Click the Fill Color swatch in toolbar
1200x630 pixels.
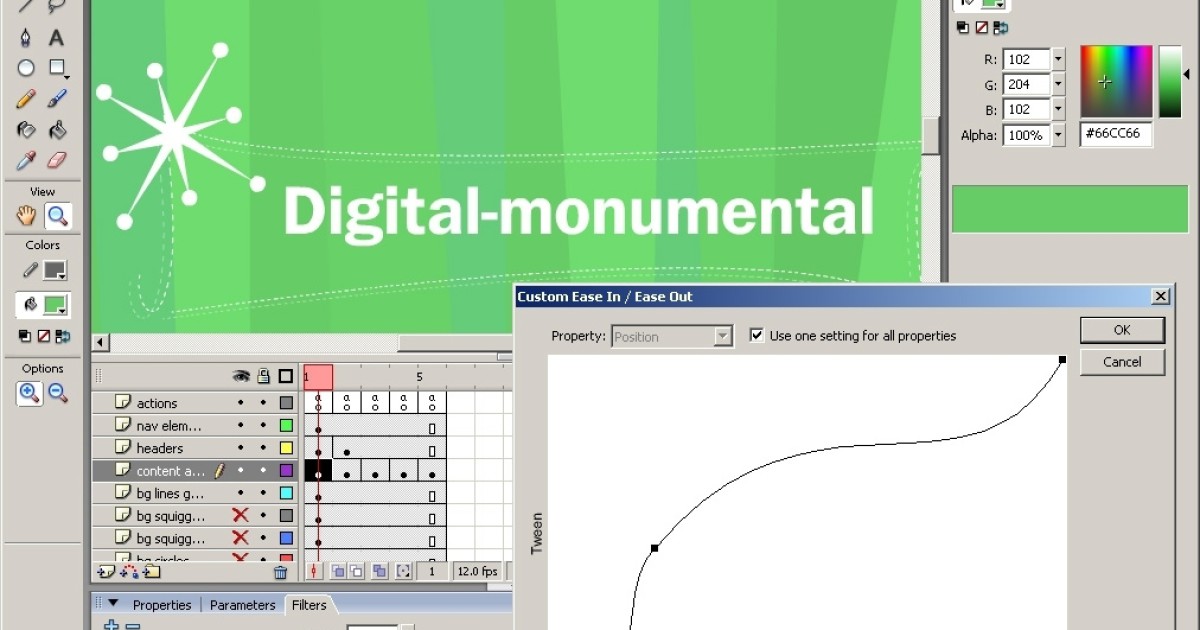point(55,304)
